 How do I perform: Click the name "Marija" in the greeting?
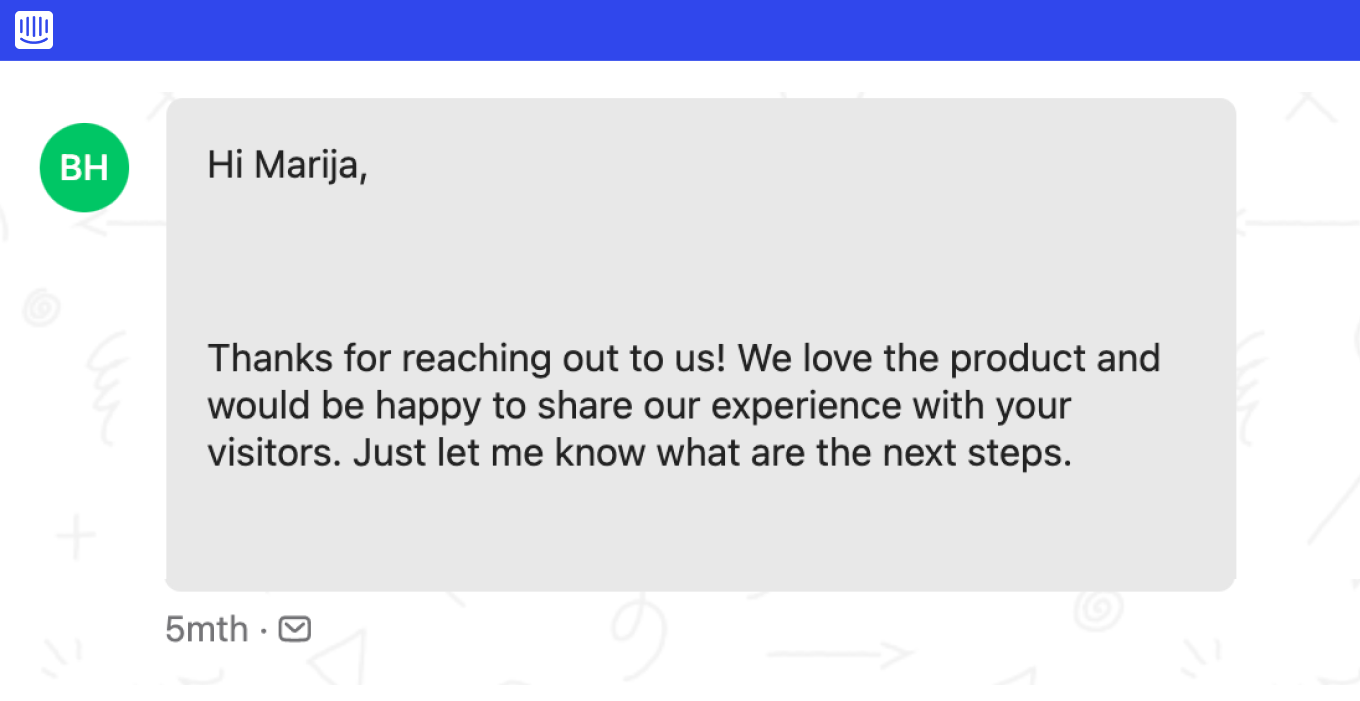click(311, 166)
